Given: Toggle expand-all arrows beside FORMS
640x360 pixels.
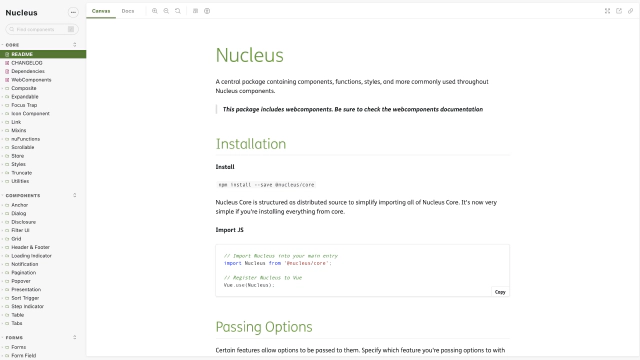Looking at the screenshot, I should coord(75,337).
